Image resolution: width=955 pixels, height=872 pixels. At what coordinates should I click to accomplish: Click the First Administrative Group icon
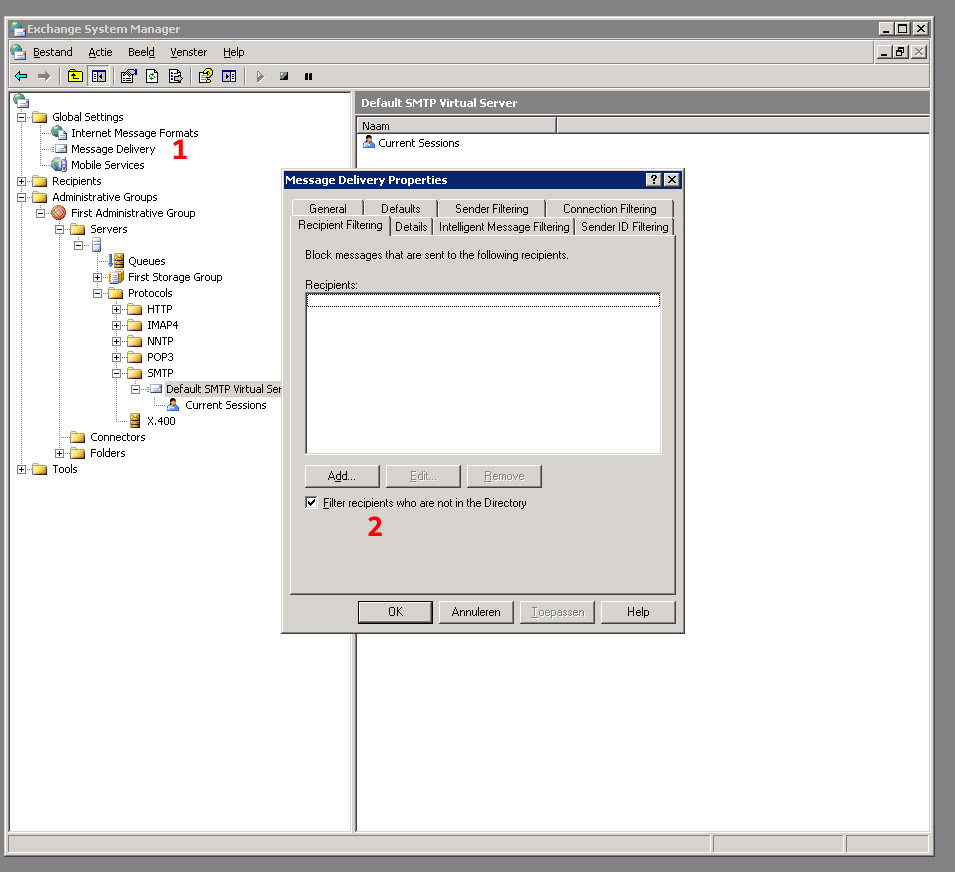(x=58, y=213)
